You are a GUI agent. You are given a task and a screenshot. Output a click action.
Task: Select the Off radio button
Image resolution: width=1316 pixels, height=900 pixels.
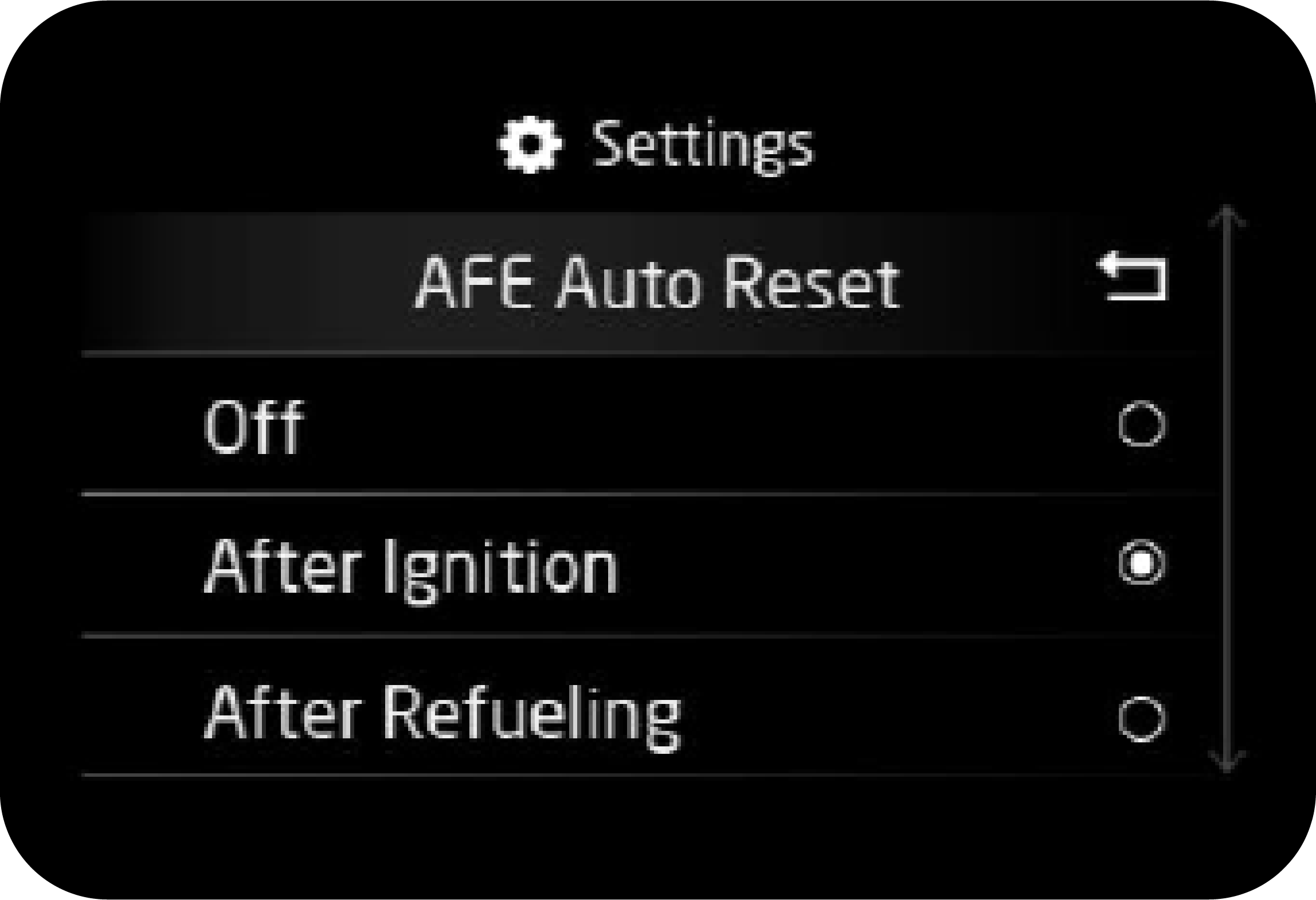tap(1141, 424)
